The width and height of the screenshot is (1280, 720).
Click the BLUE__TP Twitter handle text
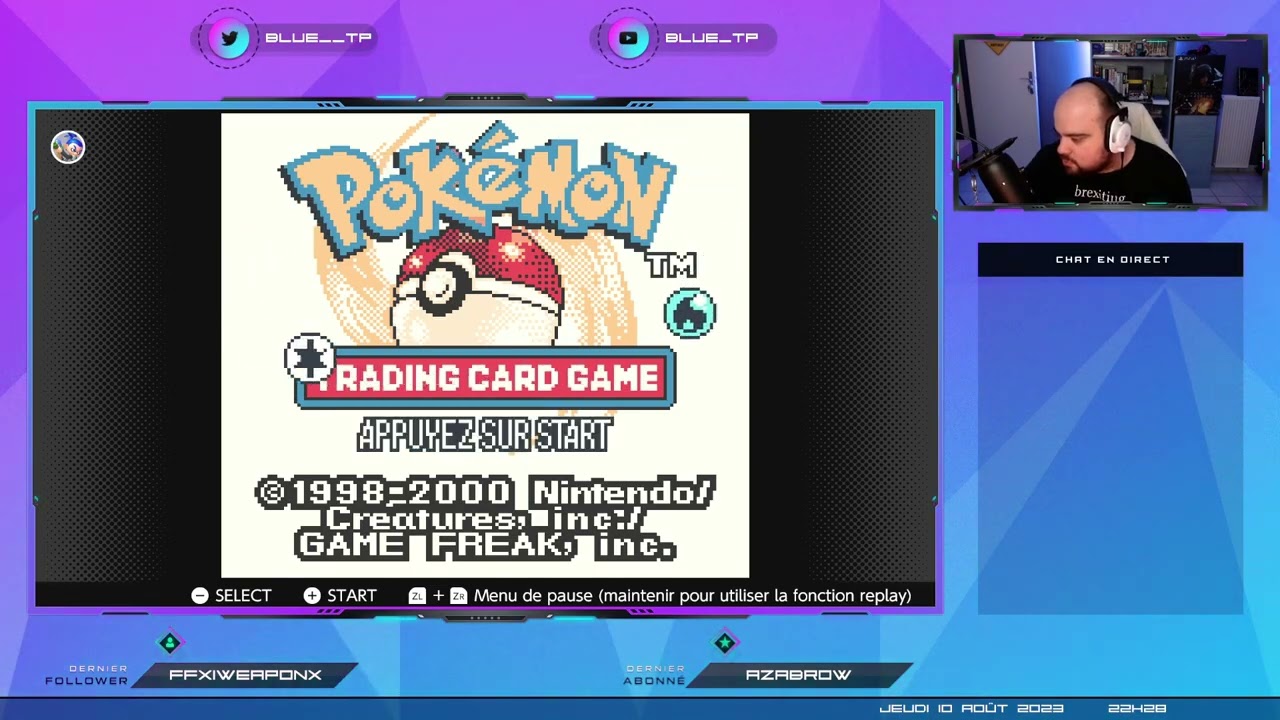[x=318, y=38]
